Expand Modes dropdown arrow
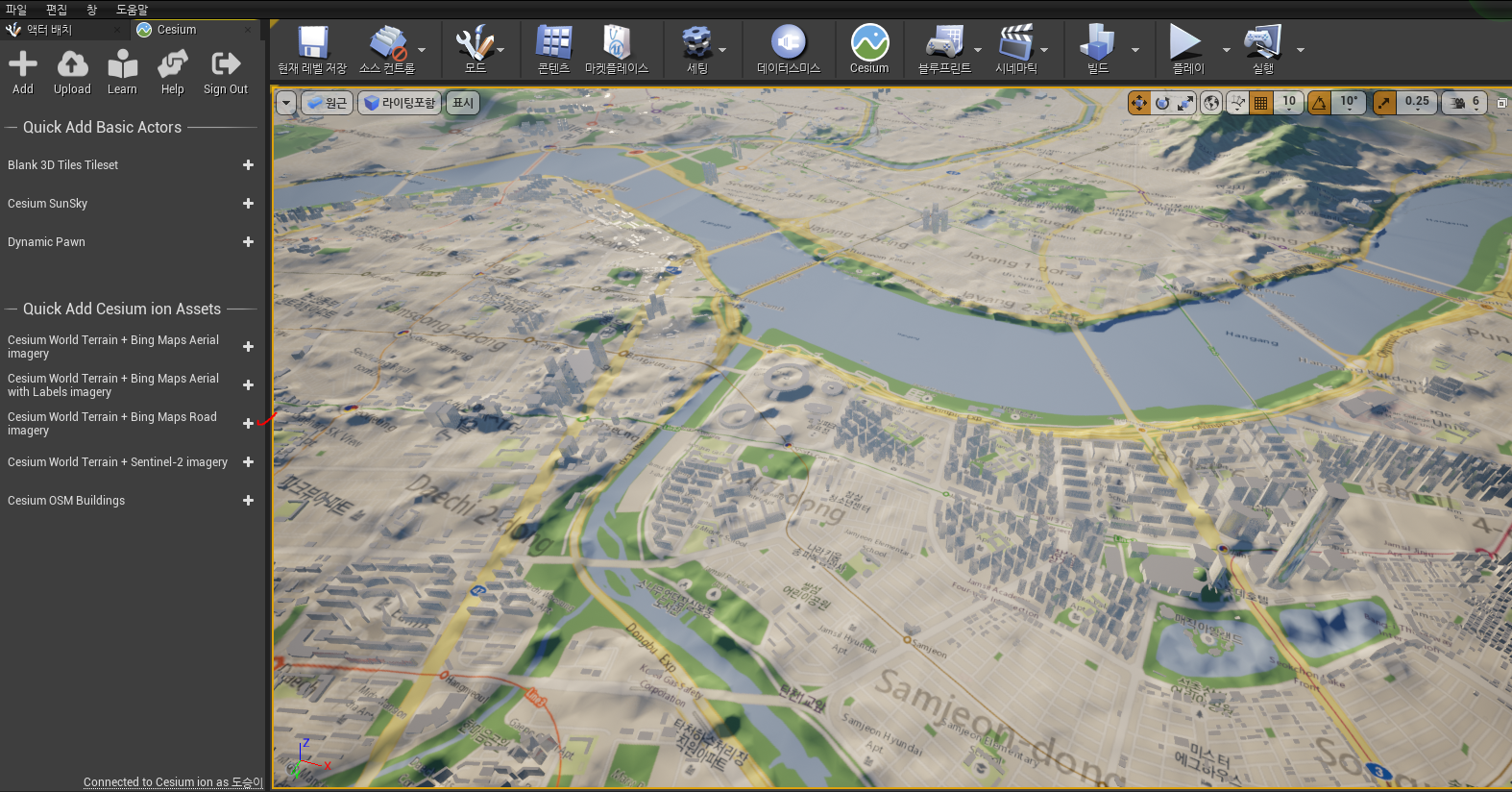 coord(500,50)
